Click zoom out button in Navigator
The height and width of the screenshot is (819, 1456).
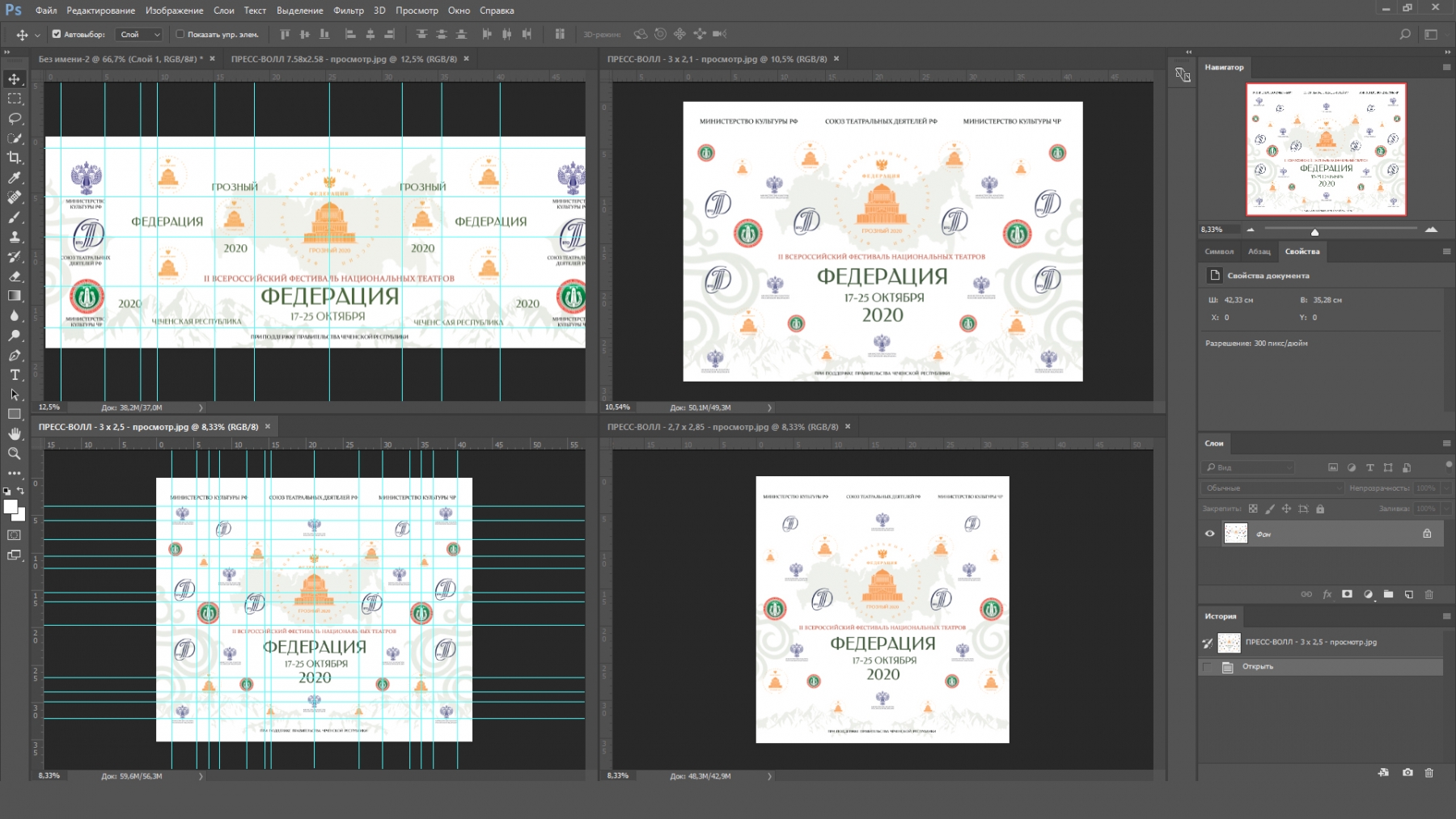tap(1251, 230)
